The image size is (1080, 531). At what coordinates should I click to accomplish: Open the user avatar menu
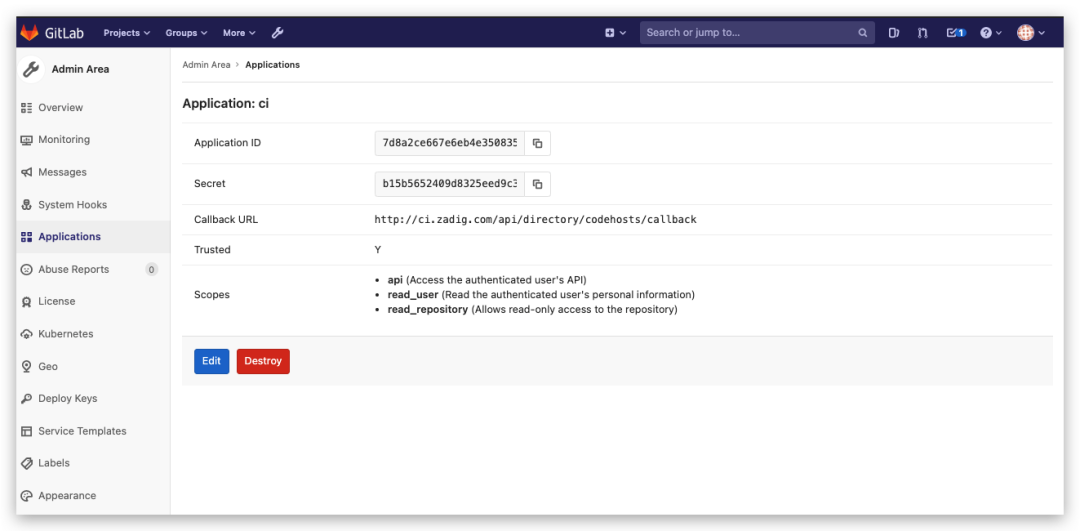click(1031, 32)
